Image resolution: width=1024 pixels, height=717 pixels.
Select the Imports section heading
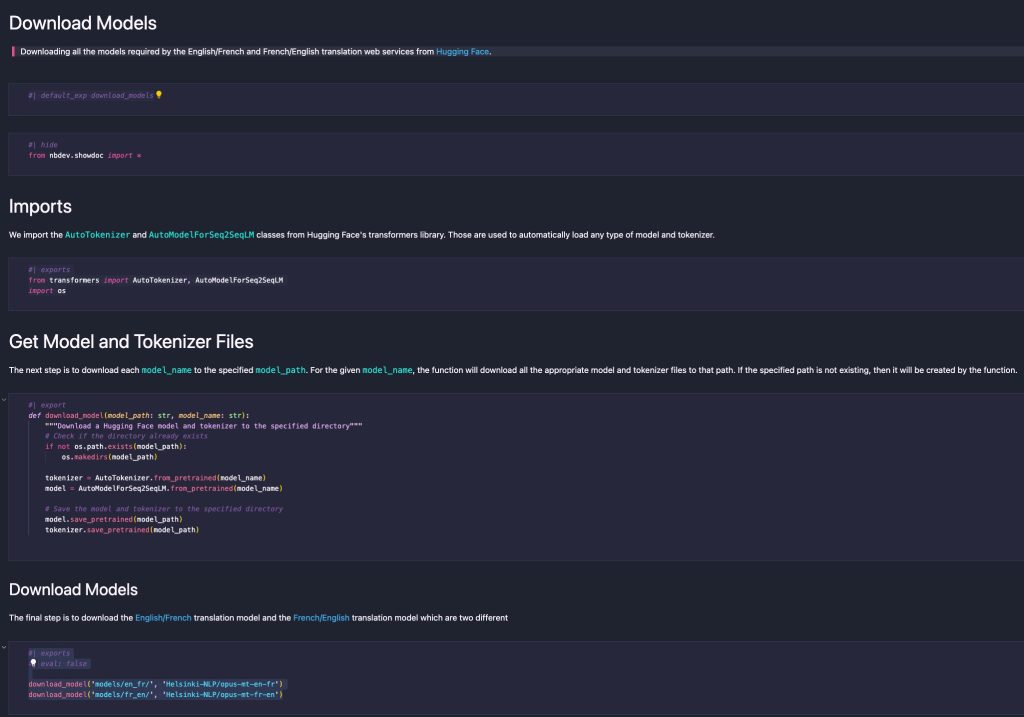[x=40, y=207]
